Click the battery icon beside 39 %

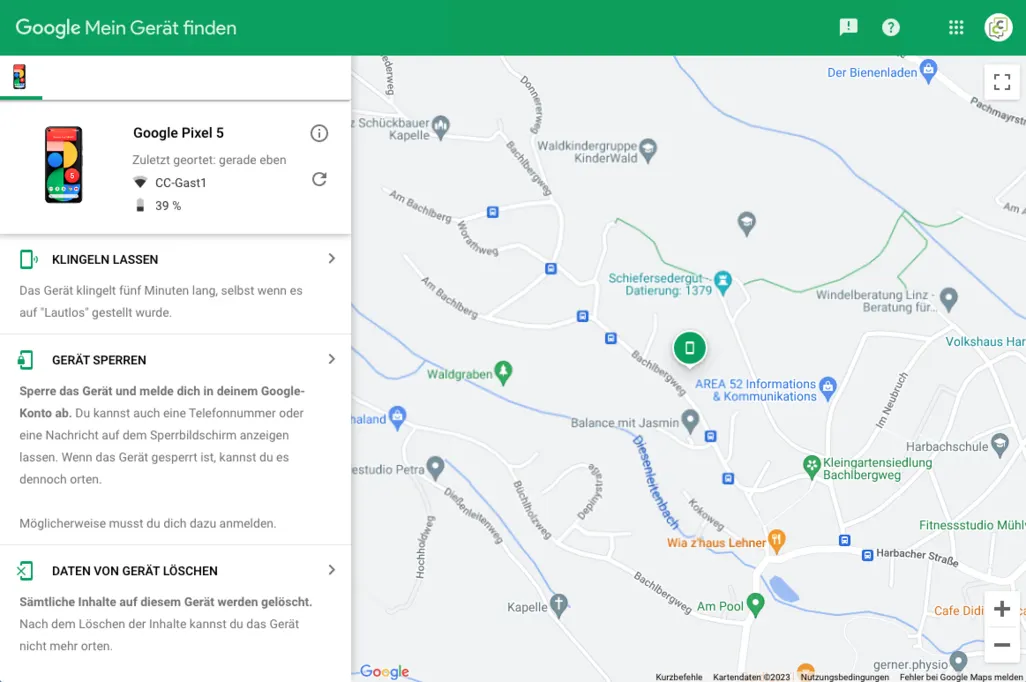(139, 205)
